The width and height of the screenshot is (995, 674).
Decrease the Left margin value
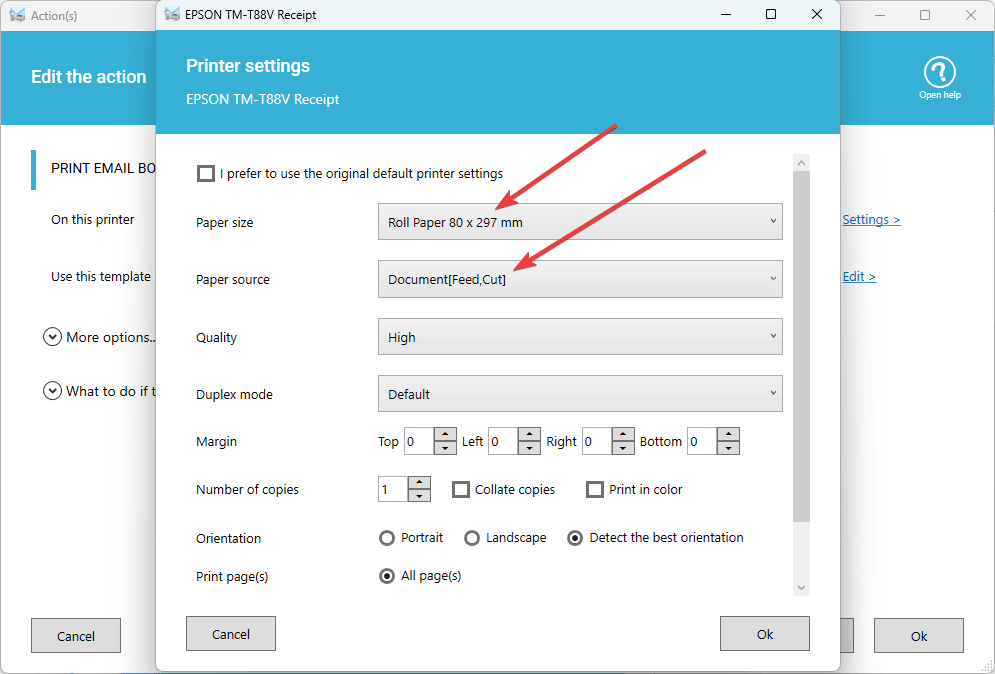(529, 448)
